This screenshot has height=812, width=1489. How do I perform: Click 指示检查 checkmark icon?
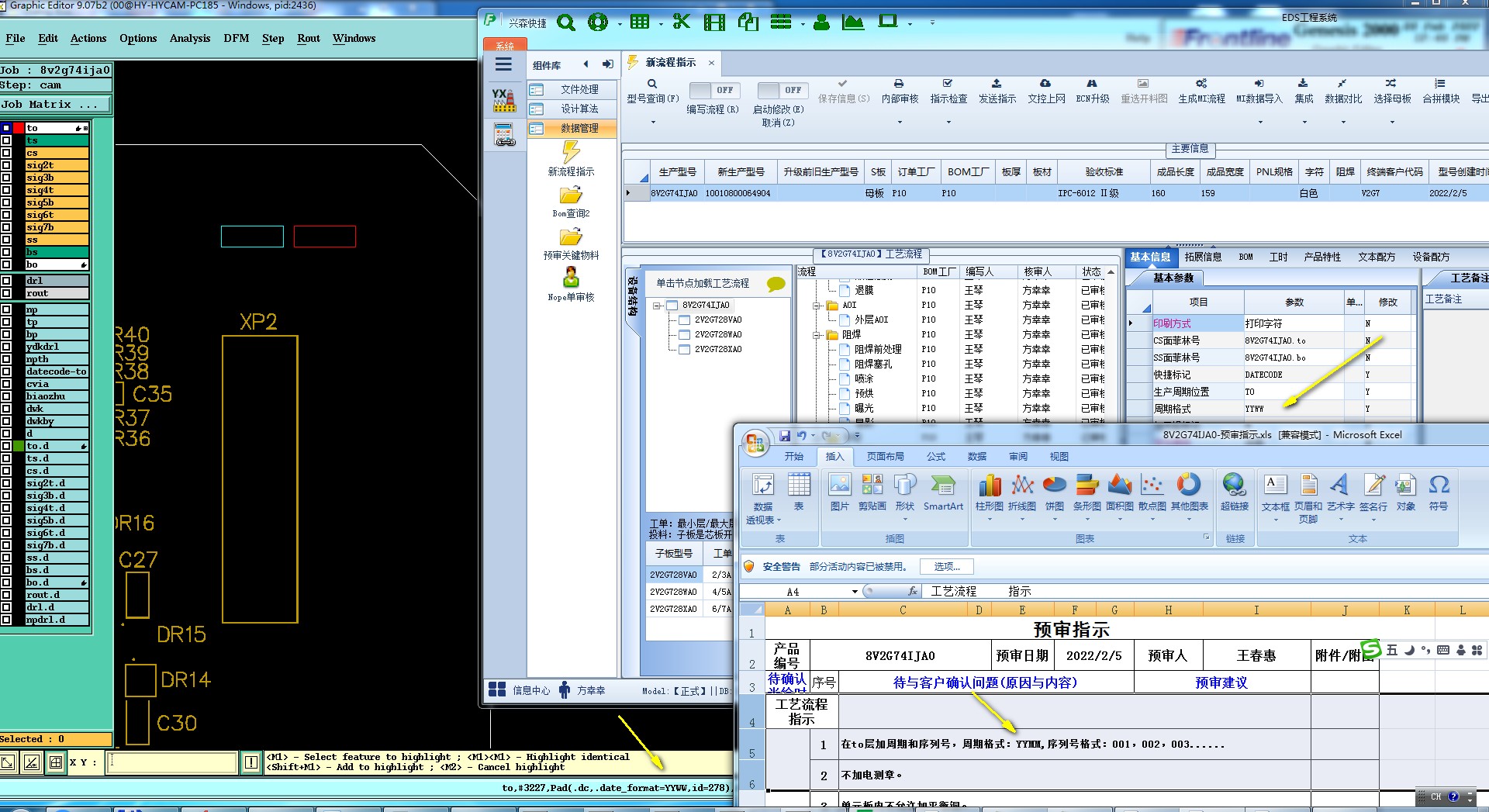pyautogui.click(x=948, y=84)
